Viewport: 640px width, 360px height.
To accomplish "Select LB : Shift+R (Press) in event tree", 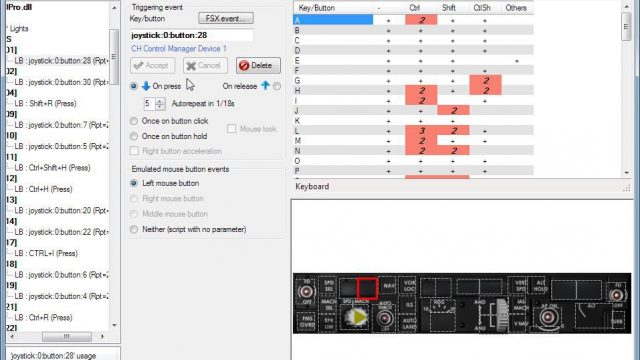I will coord(45,104).
